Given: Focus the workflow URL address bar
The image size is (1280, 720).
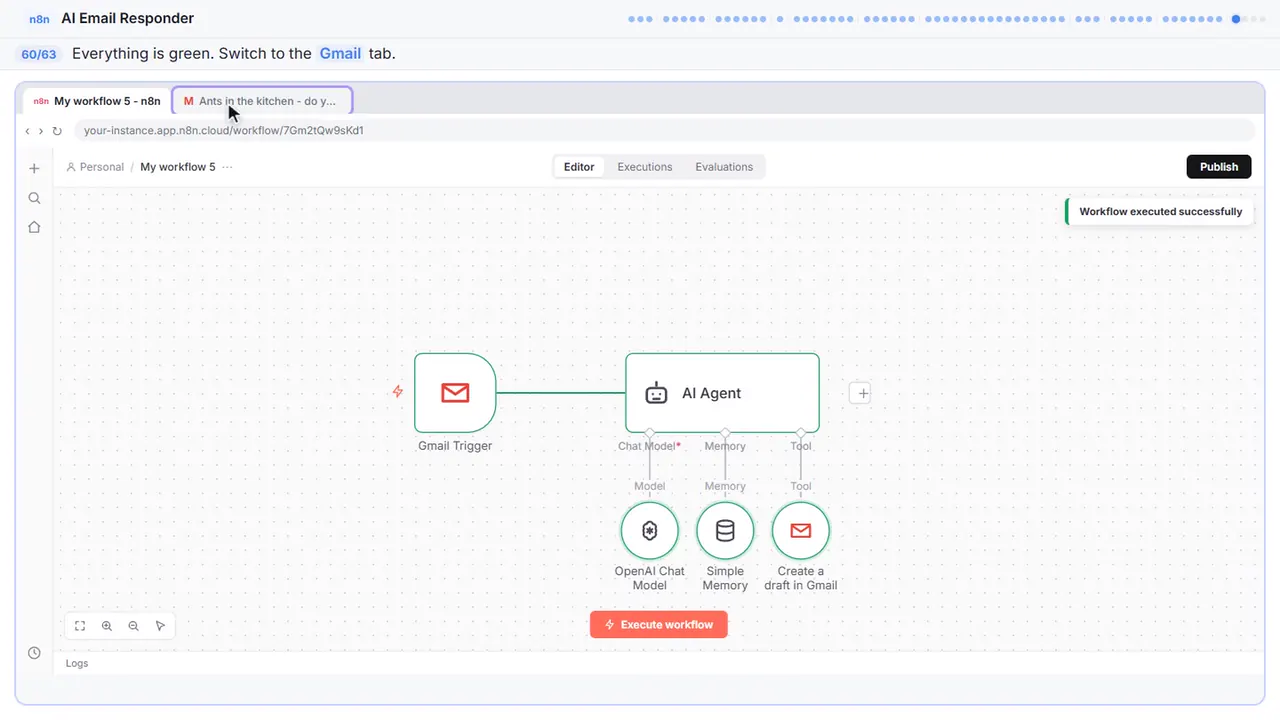Looking at the screenshot, I should coord(664,130).
